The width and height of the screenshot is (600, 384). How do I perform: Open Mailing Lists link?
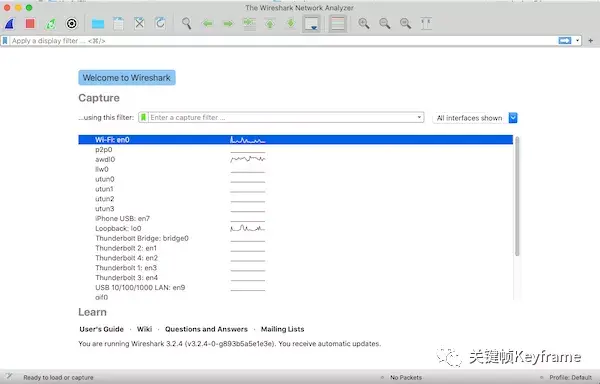click(x=282, y=329)
